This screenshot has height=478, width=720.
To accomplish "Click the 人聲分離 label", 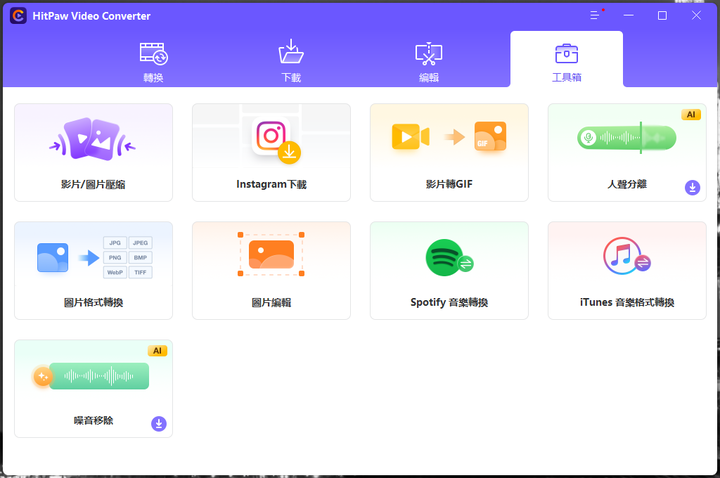I will click(x=627, y=184).
